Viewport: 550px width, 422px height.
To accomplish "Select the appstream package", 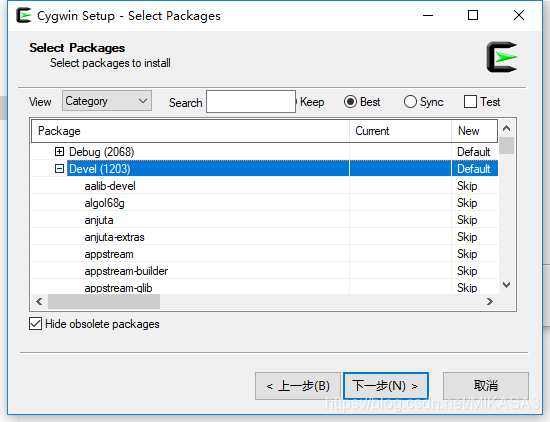I will click(109, 254).
